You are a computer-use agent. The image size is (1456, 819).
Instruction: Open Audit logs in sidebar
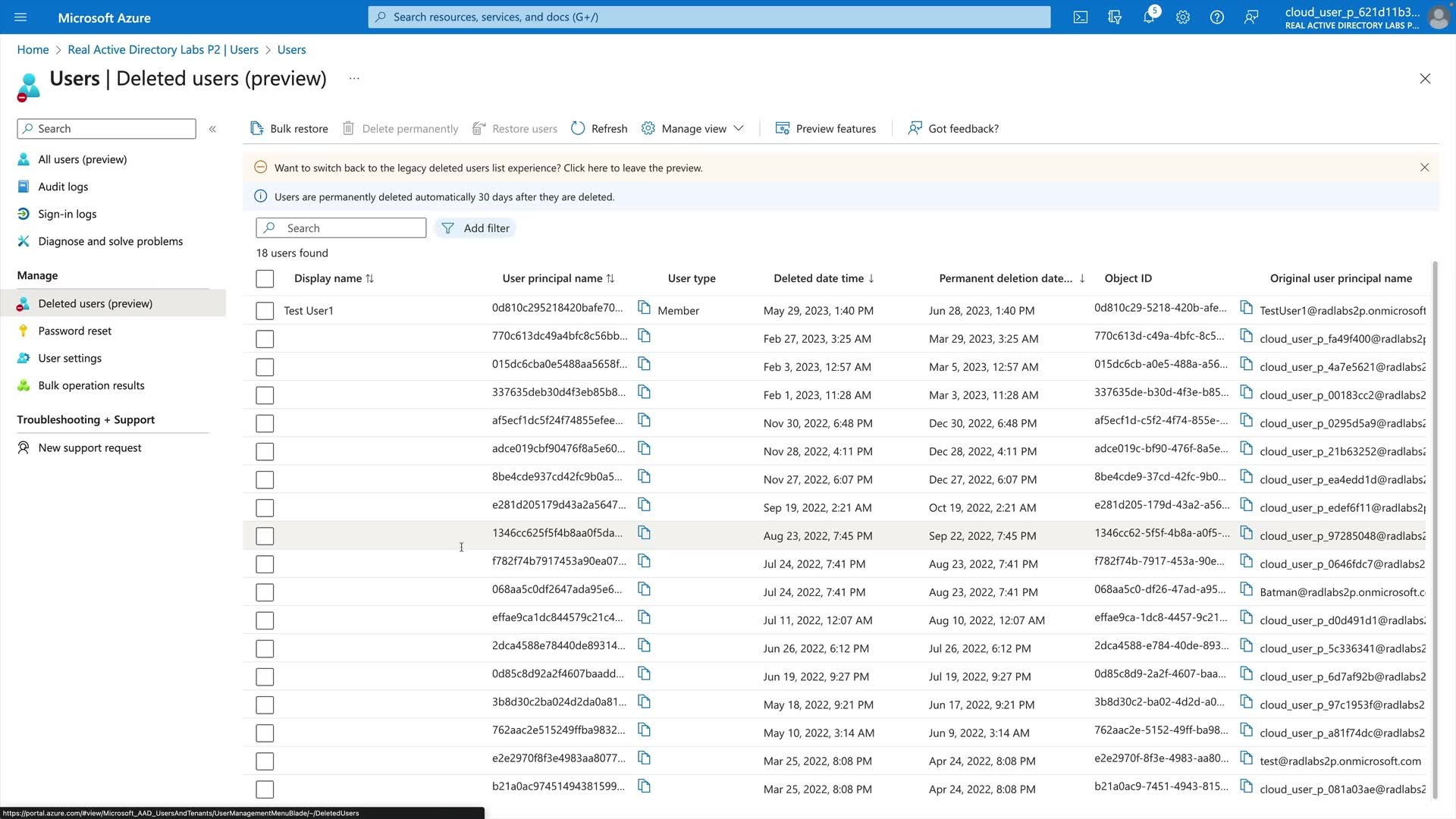coord(63,187)
